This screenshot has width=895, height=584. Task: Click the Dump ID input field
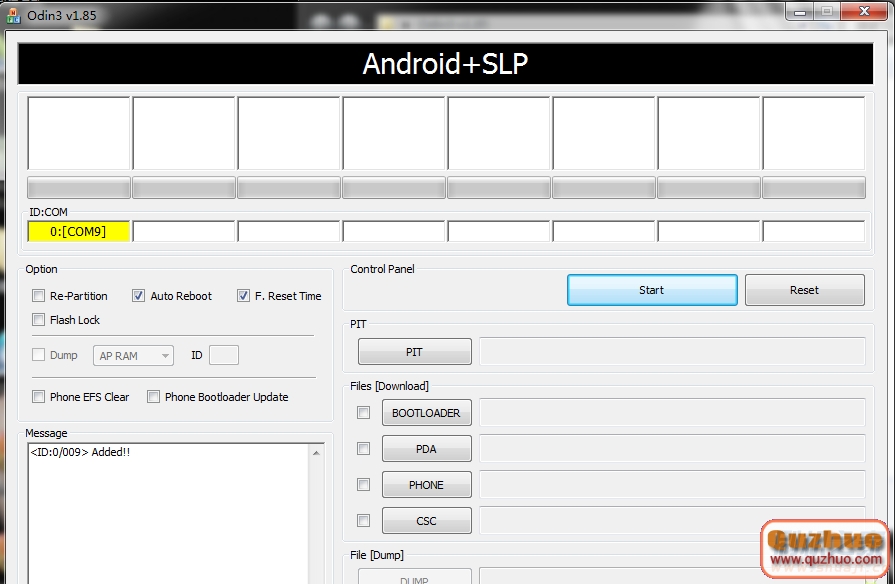[224, 355]
